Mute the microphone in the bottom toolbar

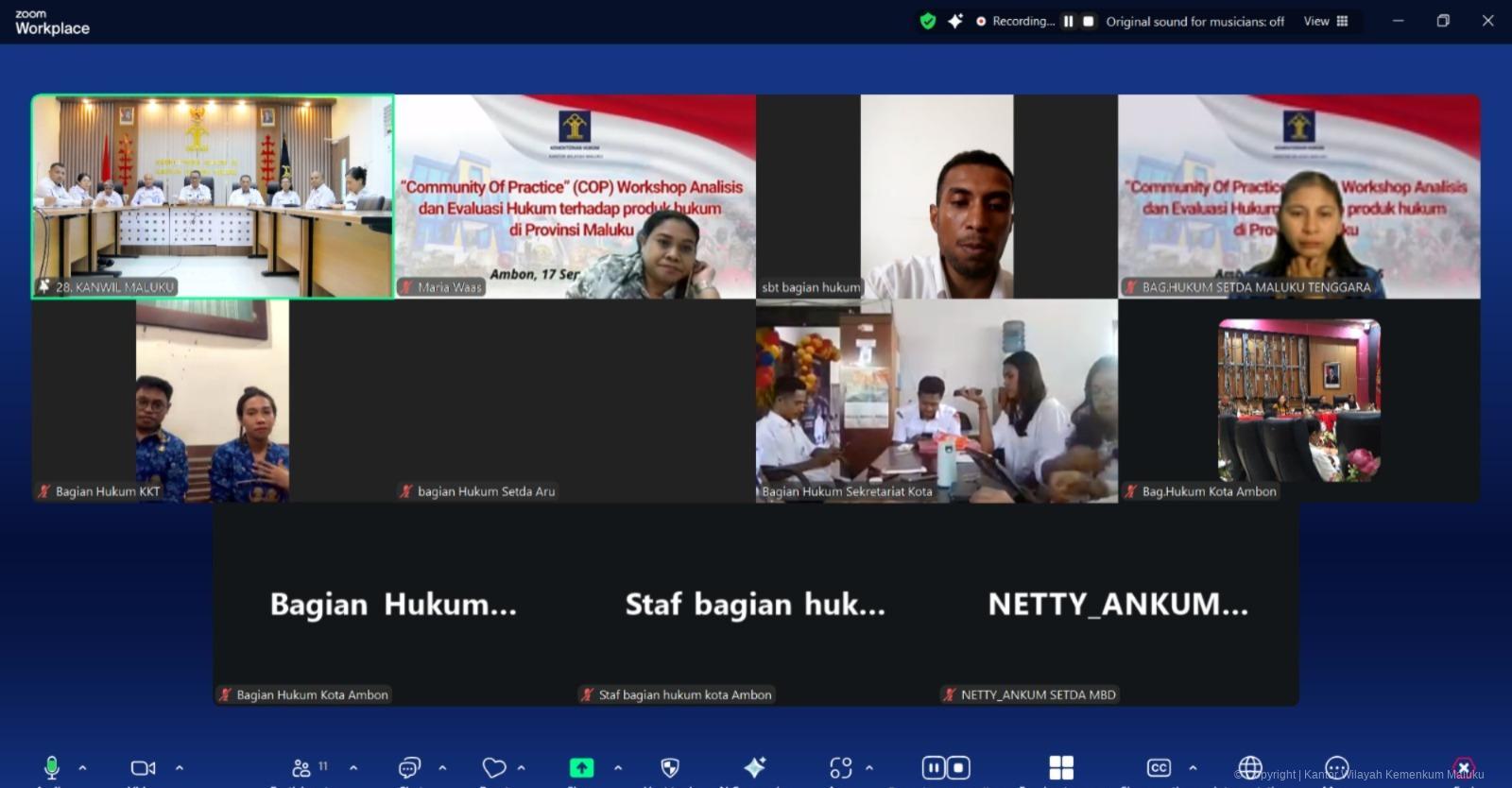(x=52, y=767)
